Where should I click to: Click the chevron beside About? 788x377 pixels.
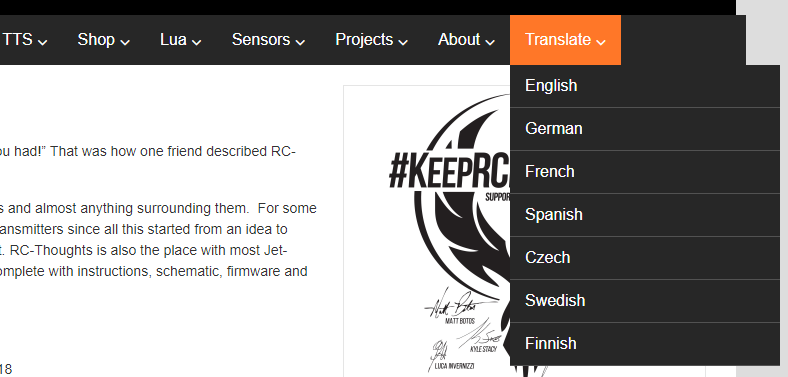(x=490, y=42)
